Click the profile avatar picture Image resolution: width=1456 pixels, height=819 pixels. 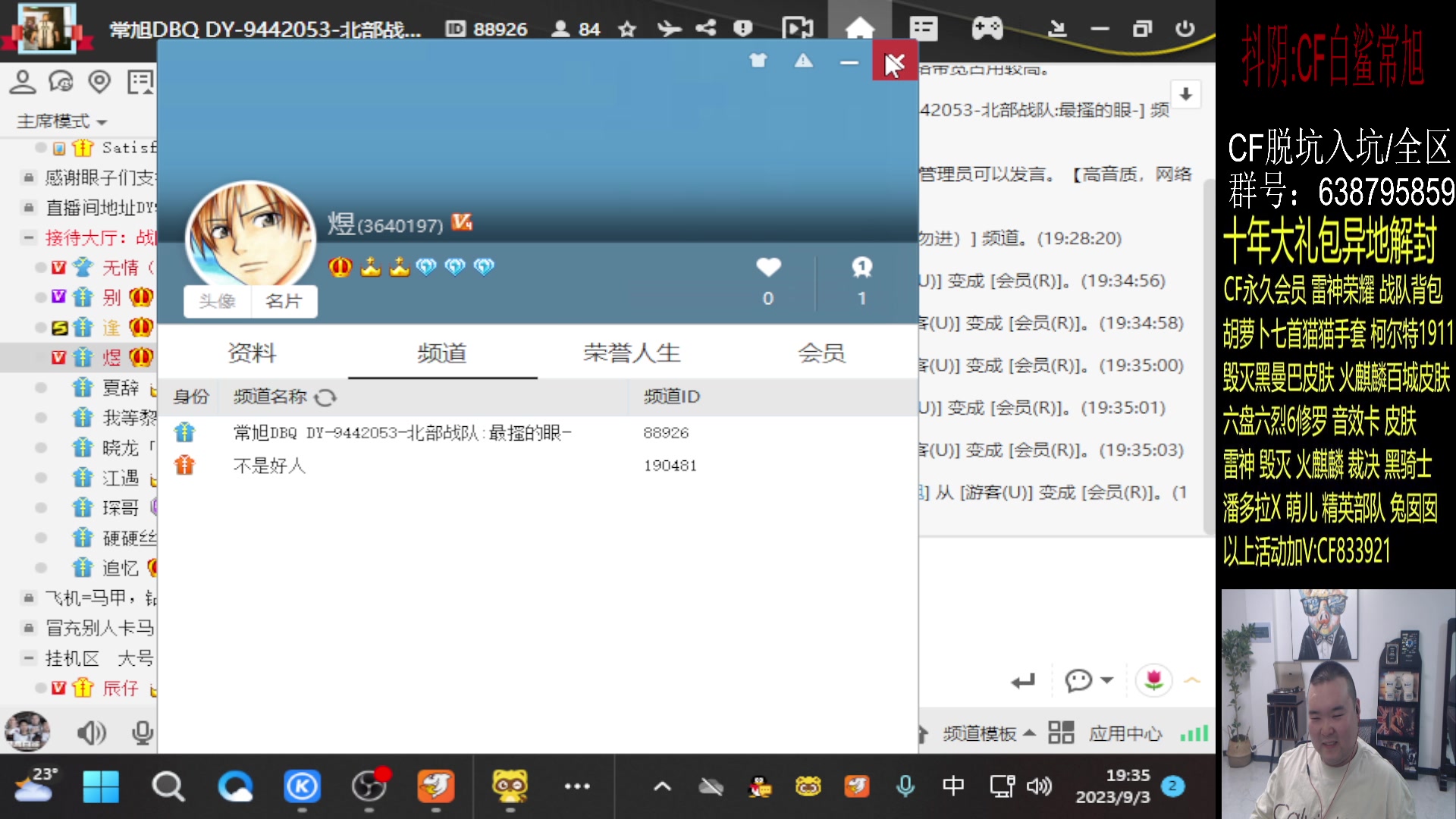250,235
